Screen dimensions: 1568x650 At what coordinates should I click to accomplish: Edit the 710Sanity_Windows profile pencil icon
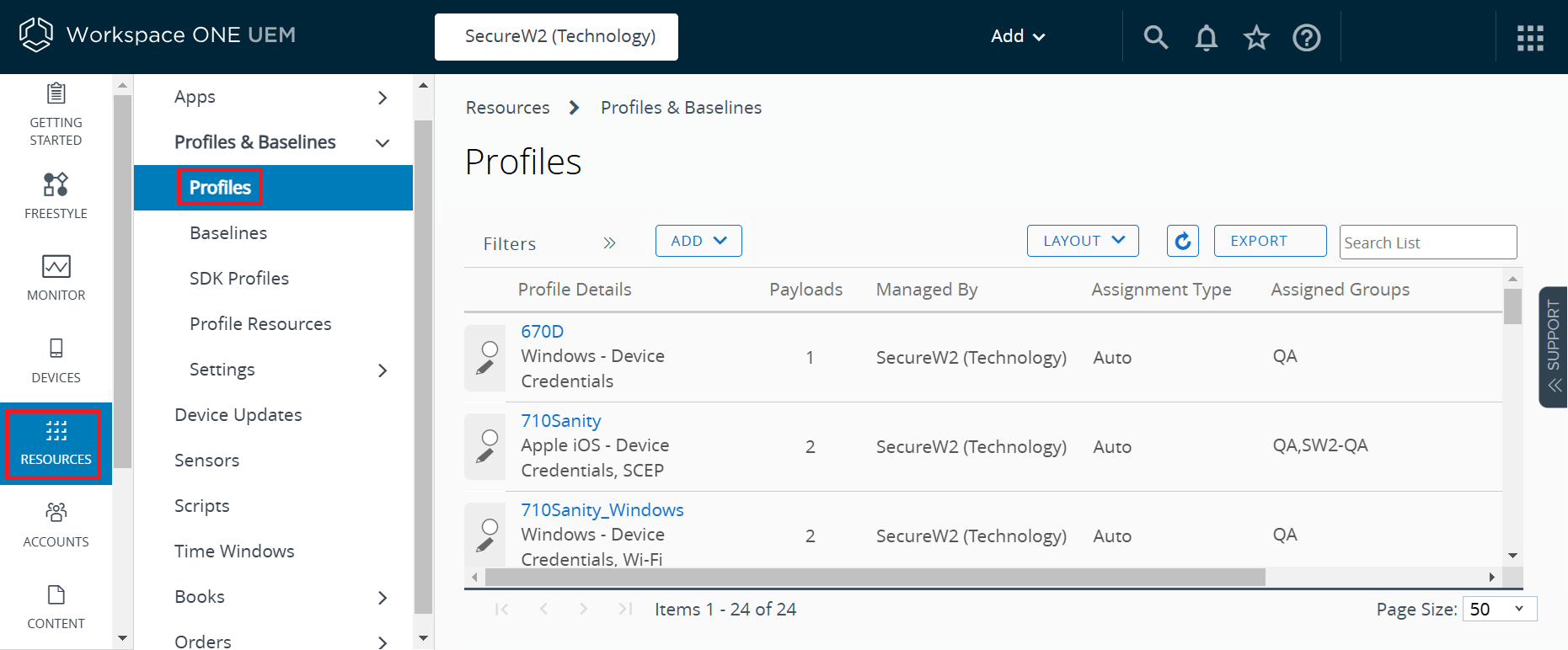[x=485, y=545]
